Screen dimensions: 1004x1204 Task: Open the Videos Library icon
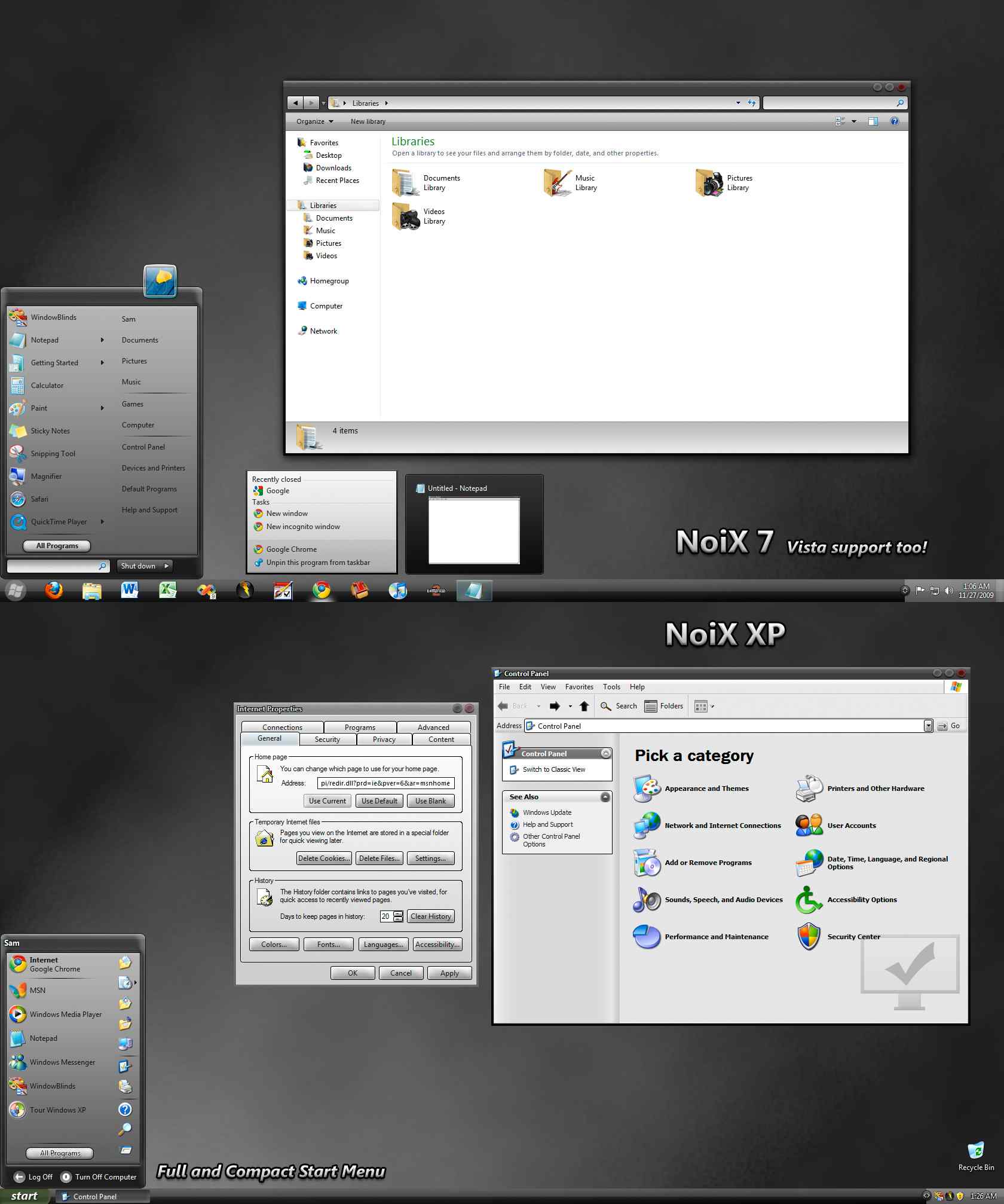pos(405,216)
